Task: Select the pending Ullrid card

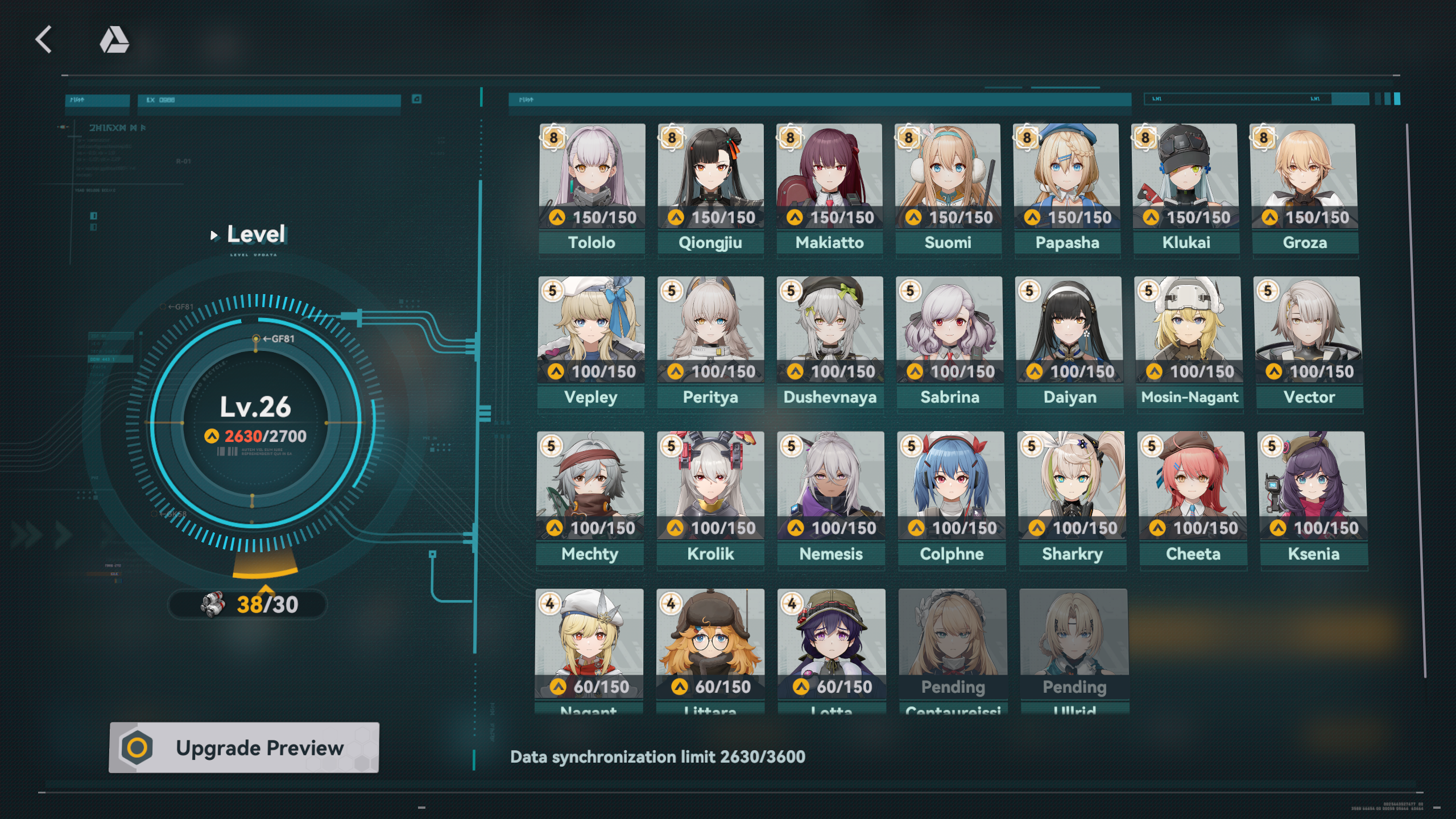Action: (1074, 651)
